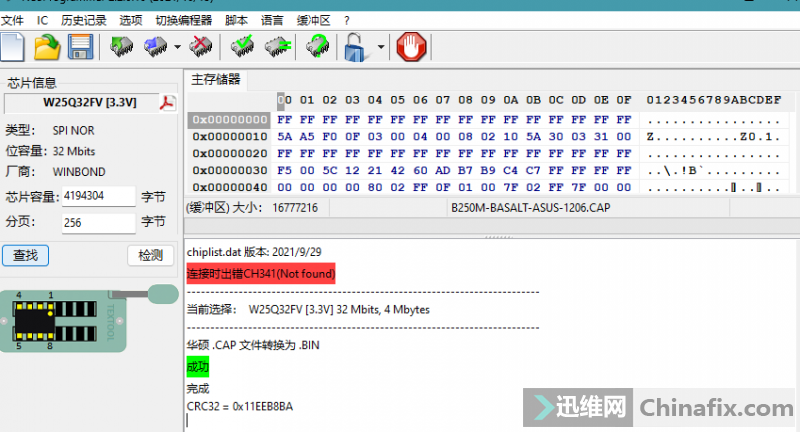Click the red CH341 Not found error line

261,274
